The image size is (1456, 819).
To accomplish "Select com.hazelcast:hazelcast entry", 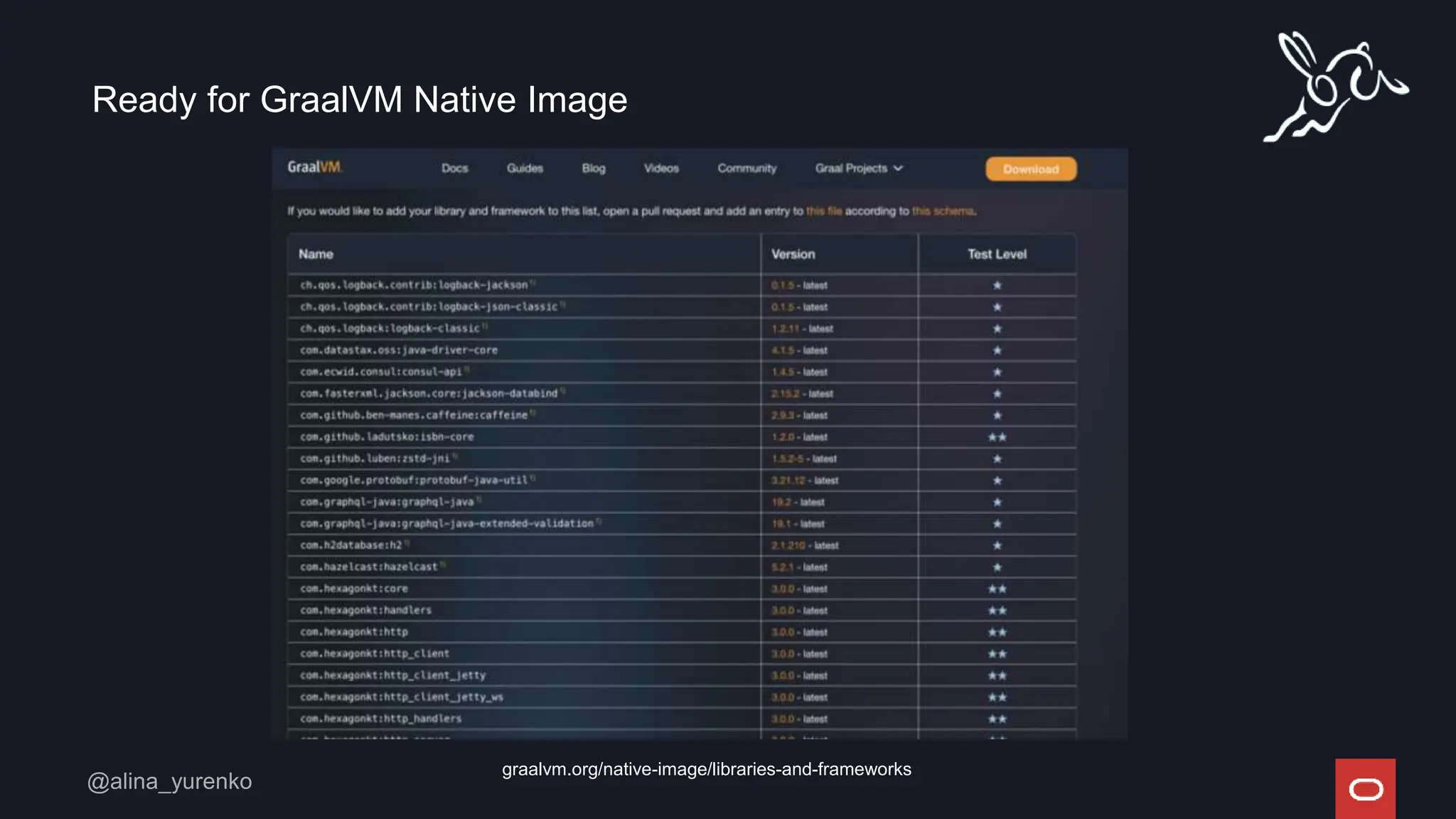I will (368, 567).
